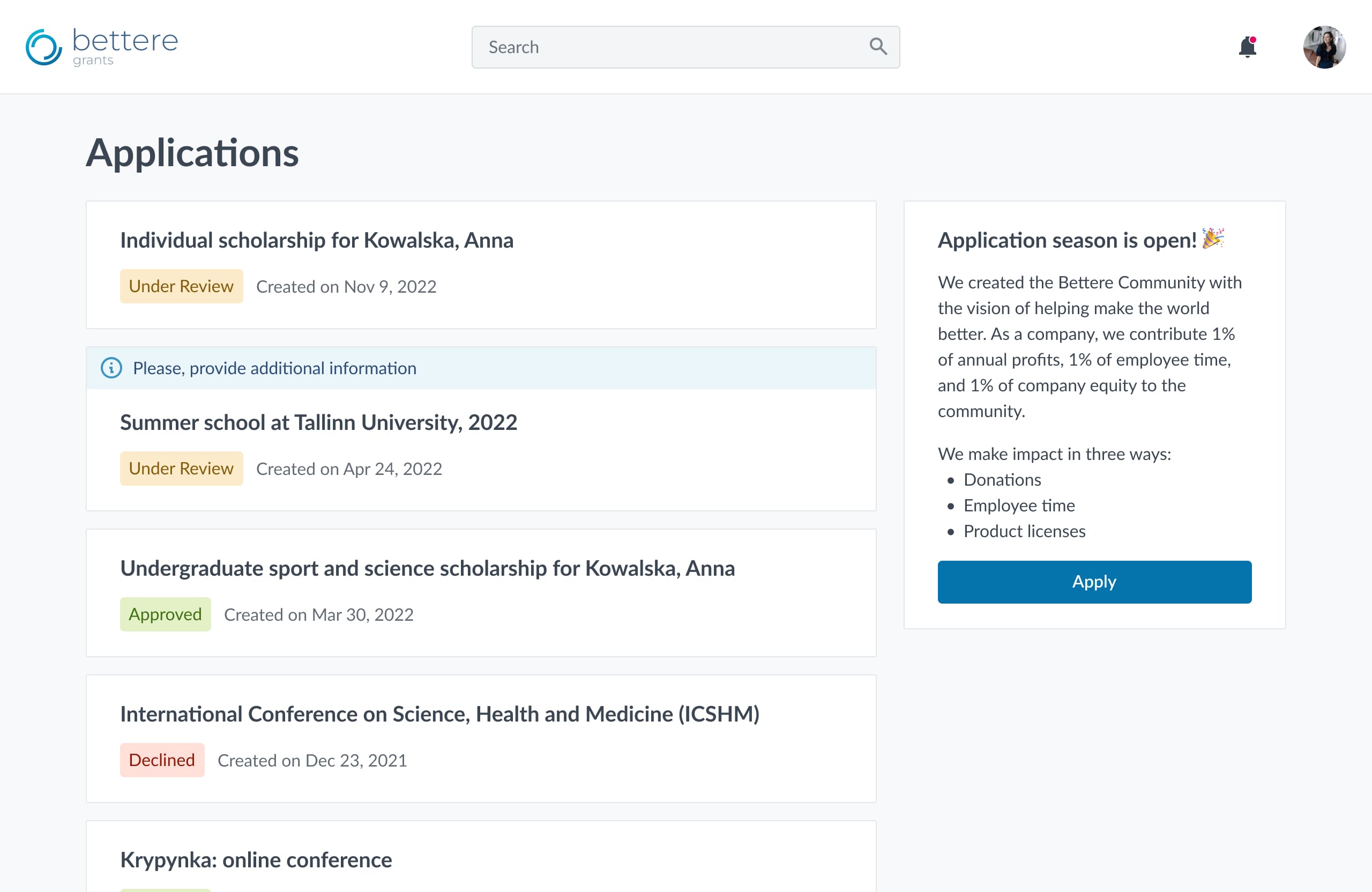Click the info icon in additional information banner

pos(111,368)
